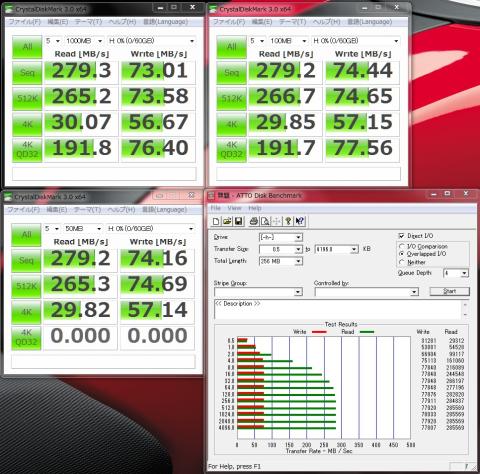Click ATTO toolbar greyed crosshair move icon
The width and height of the screenshot is (480, 474).
point(276,221)
